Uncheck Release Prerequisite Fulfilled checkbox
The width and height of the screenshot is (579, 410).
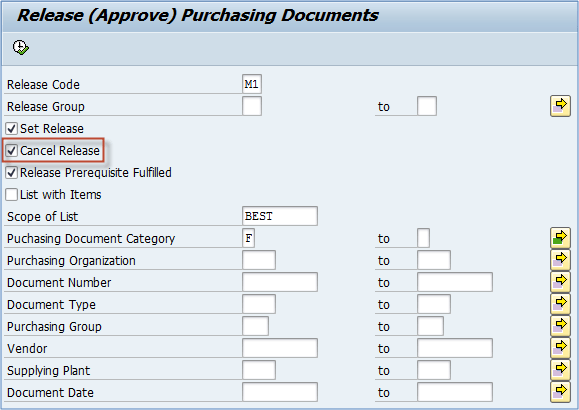click(x=11, y=172)
